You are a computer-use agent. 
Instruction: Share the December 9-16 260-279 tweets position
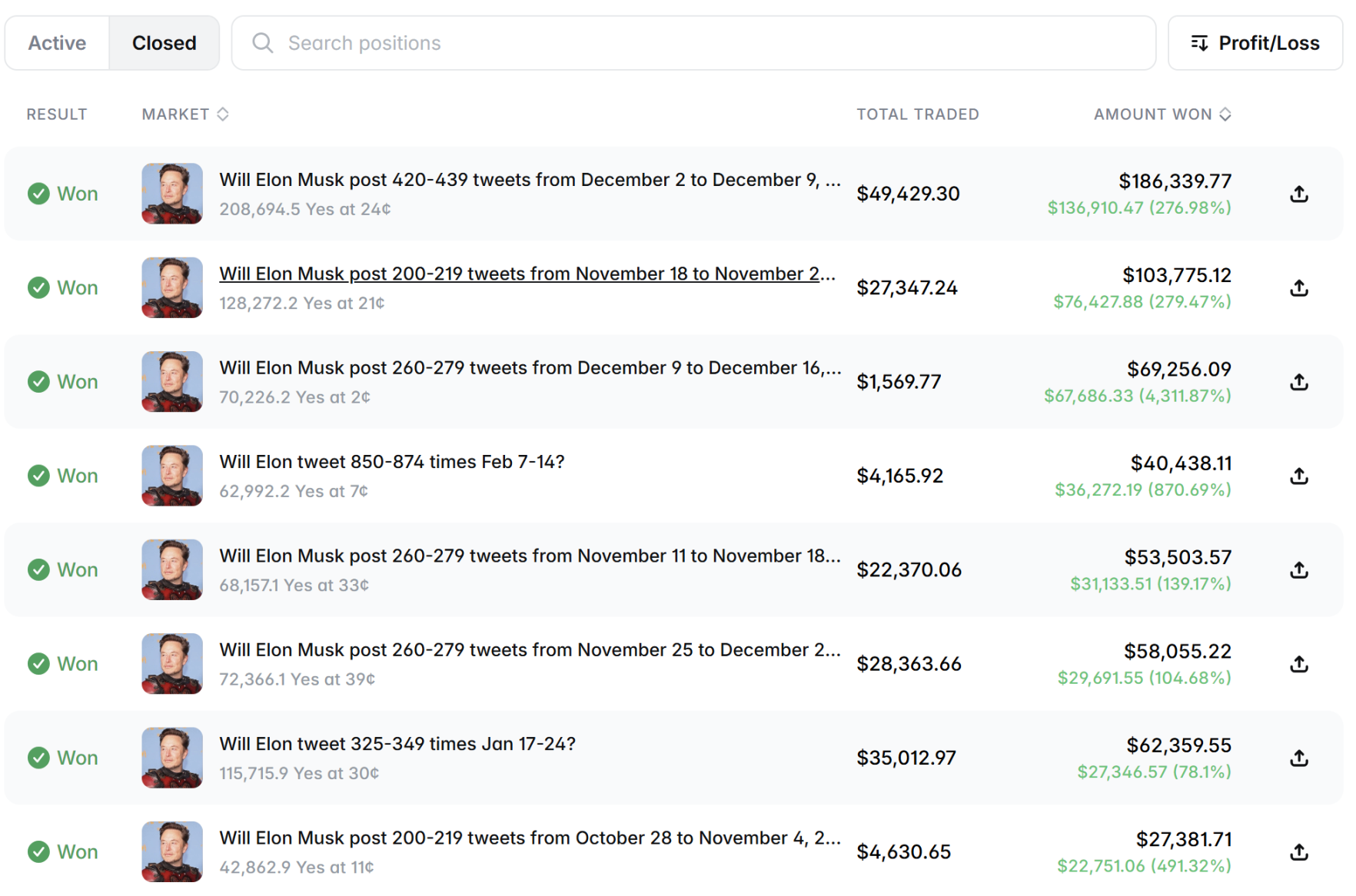pos(1298,382)
